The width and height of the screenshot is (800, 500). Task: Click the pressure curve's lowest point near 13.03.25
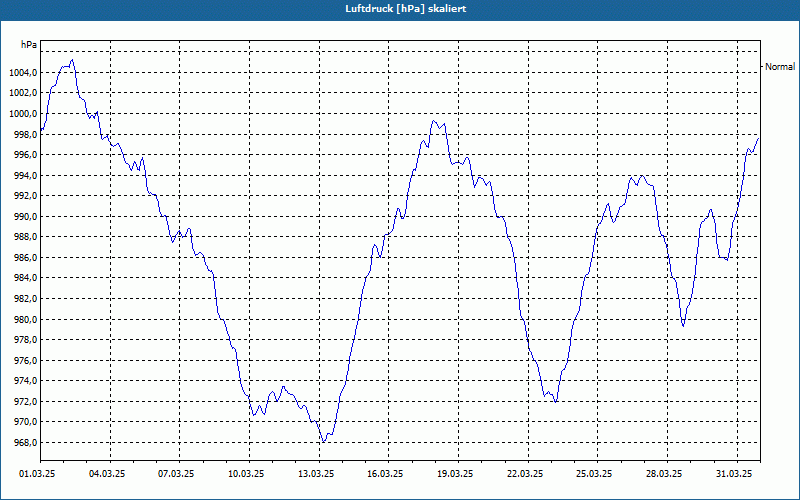point(323,441)
